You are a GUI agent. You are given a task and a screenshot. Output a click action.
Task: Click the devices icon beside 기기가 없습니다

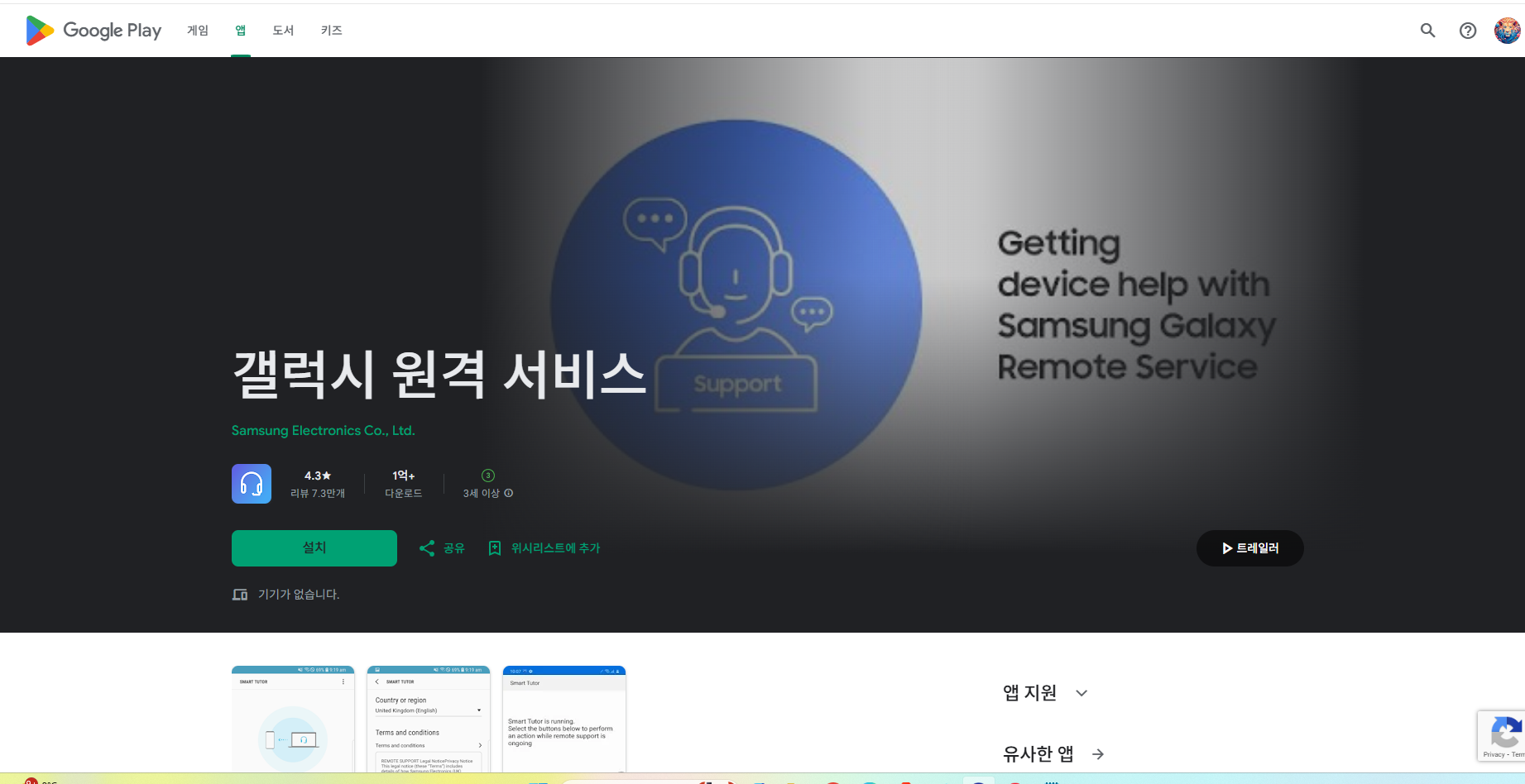click(239, 595)
